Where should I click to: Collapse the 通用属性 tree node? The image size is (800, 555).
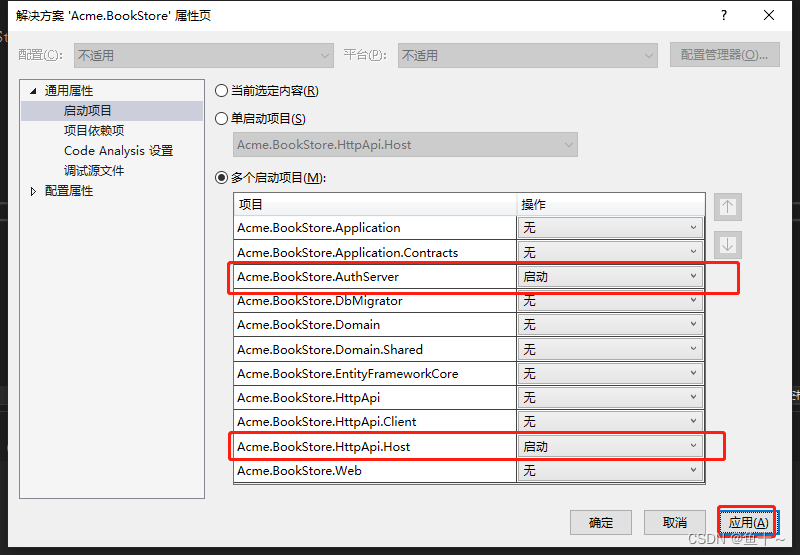33,91
